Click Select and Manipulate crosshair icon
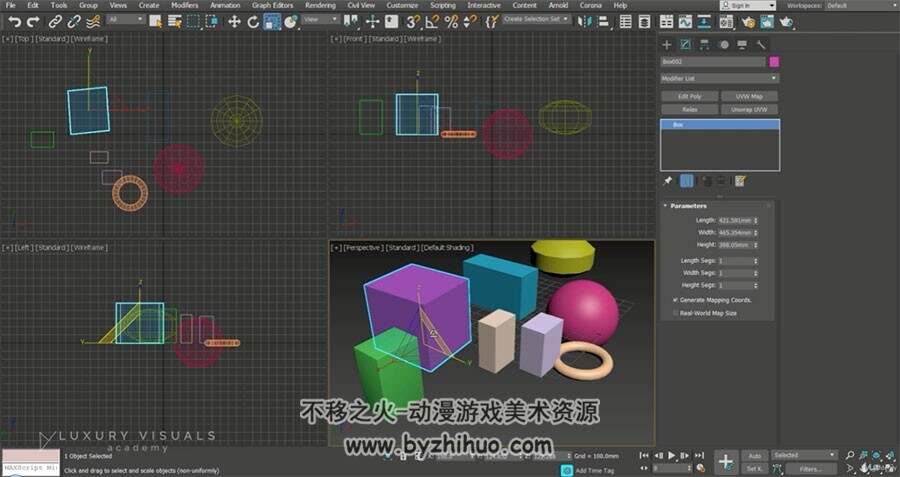This screenshot has height=477, width=900. point(373,22)
